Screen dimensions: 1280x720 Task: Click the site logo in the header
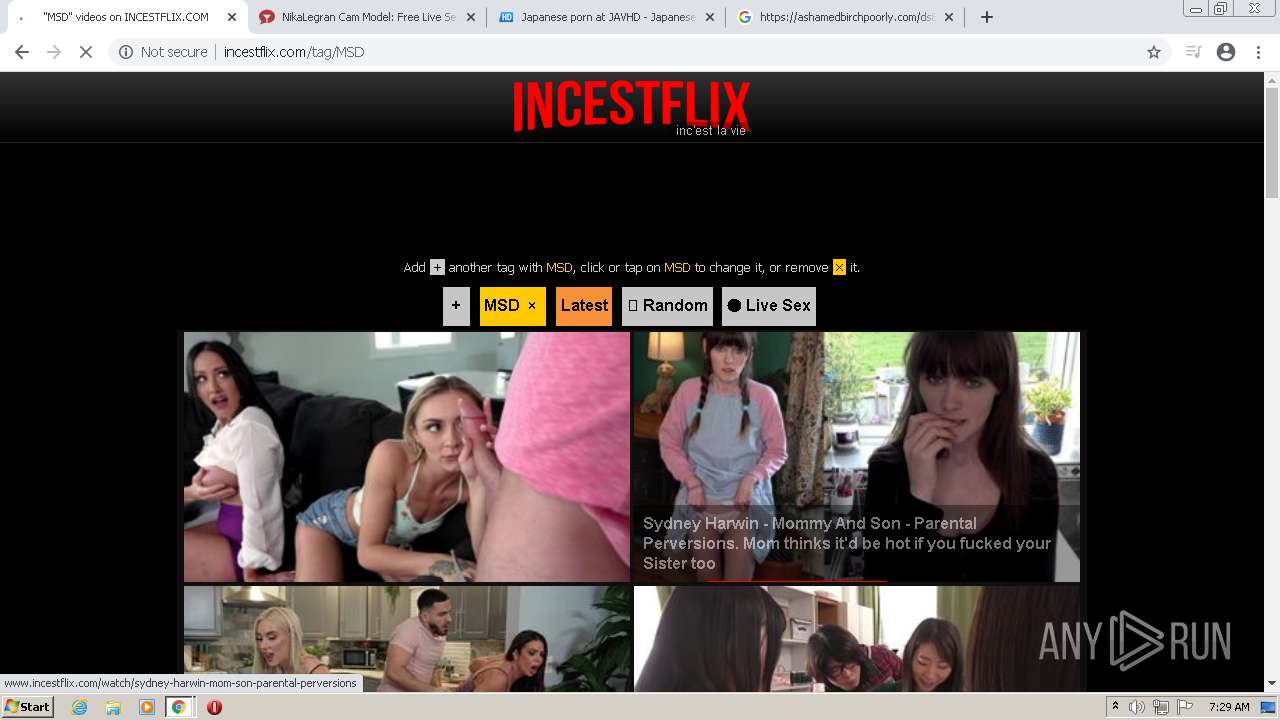[631, 106]
